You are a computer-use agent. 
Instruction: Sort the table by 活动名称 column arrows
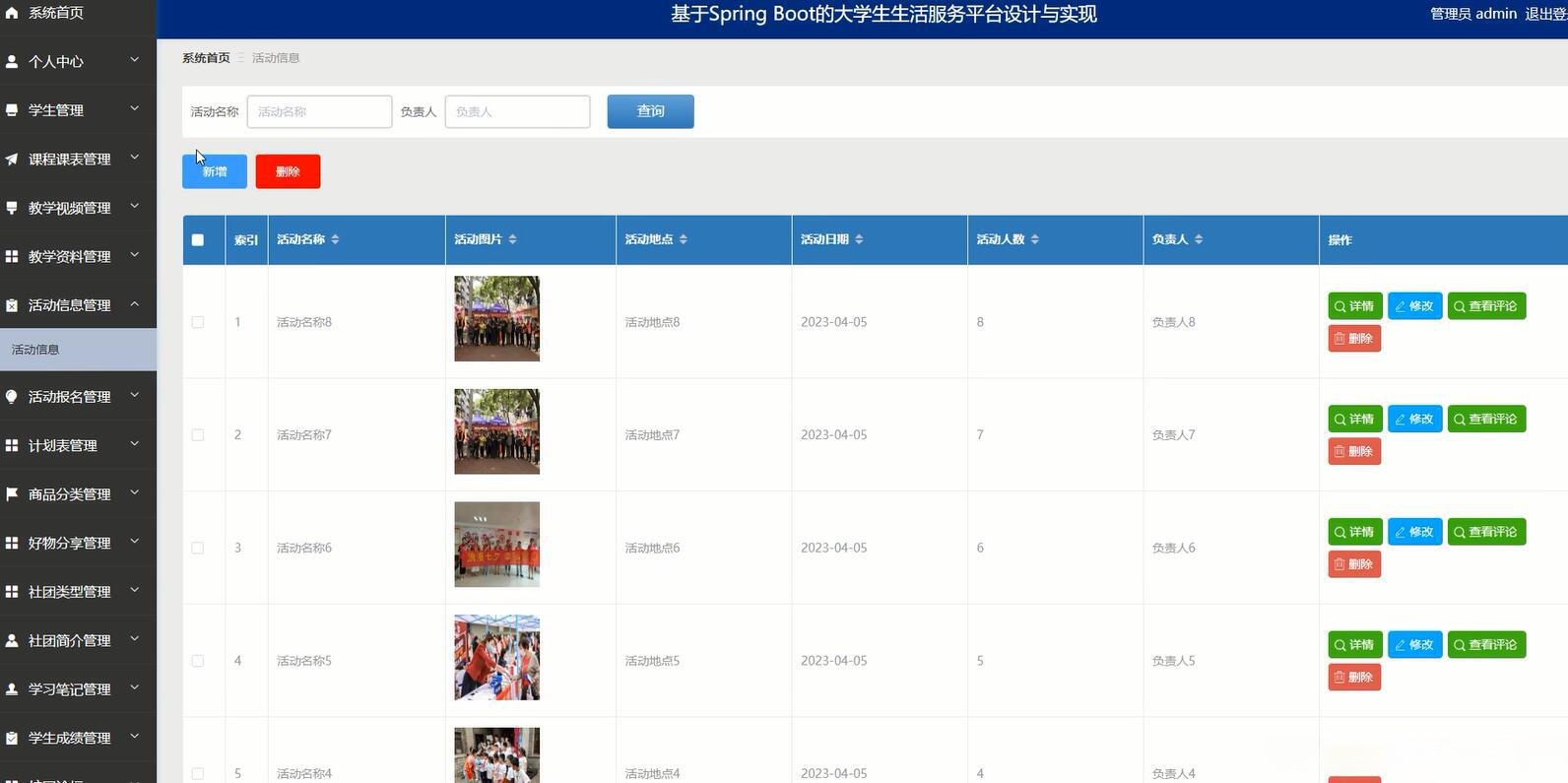pyautogui.click(x=335, y=239)
